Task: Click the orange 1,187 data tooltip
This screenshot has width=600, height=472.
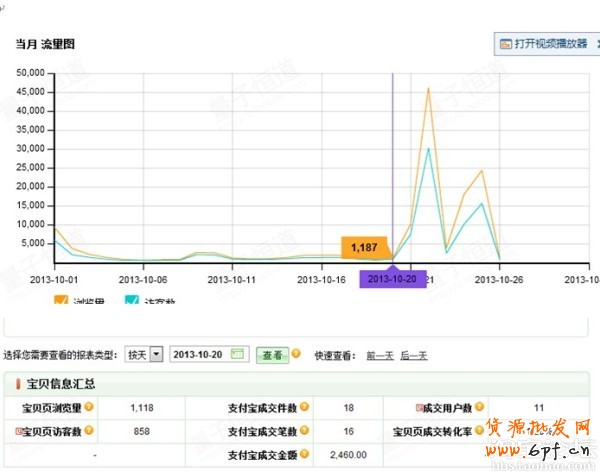Action: coord(364,247)
